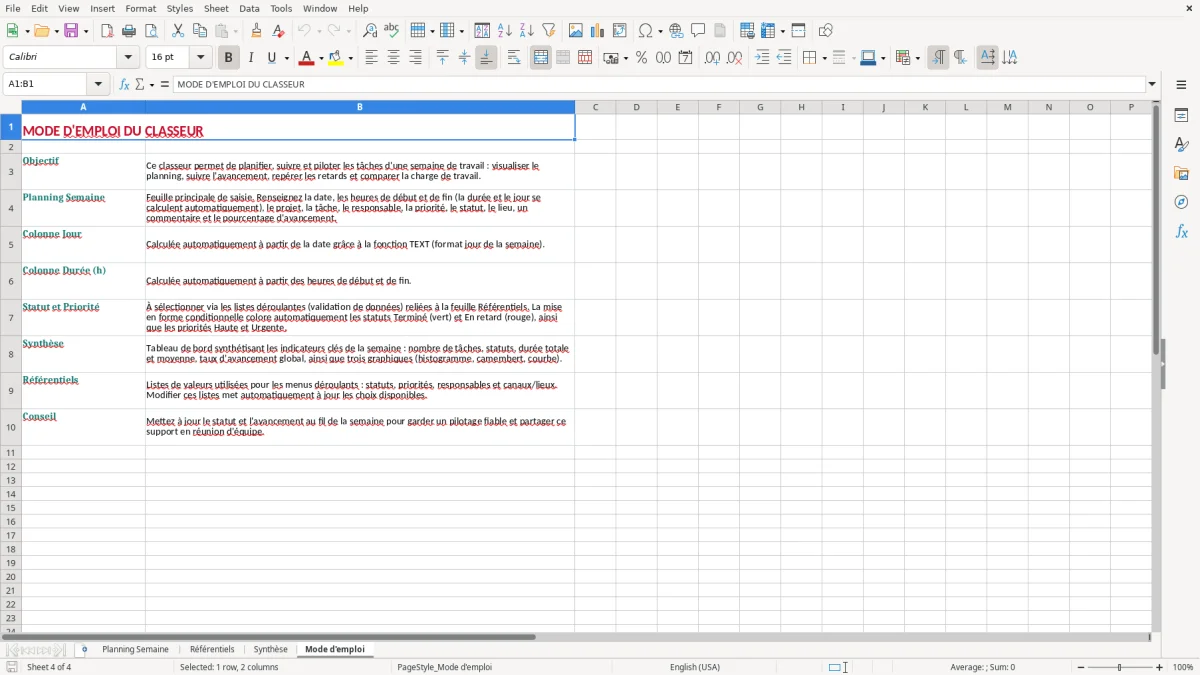Click Export as PDF icon

(x=107, y=31)
